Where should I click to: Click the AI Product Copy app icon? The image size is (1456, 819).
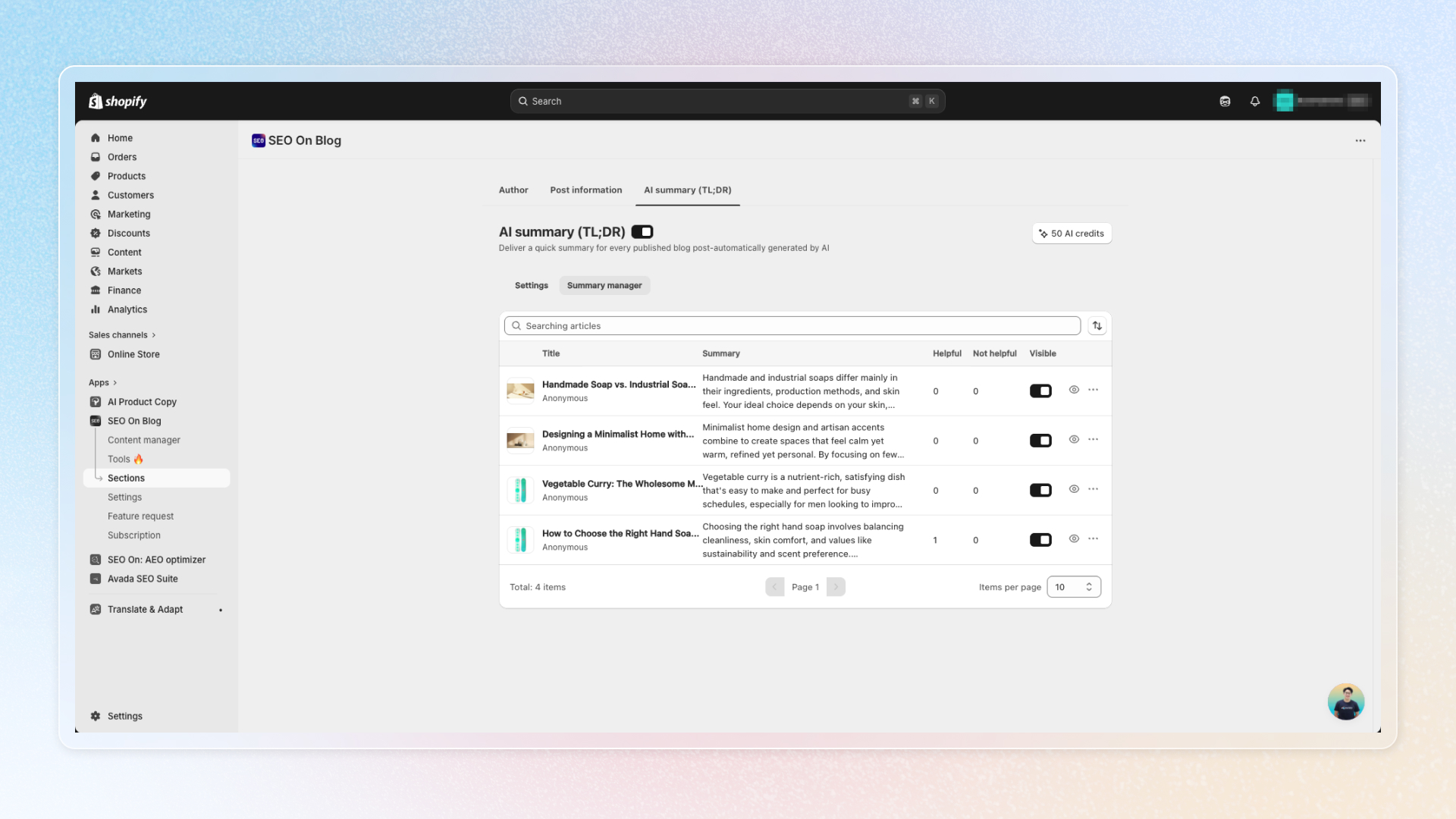[x=96, y=402]
